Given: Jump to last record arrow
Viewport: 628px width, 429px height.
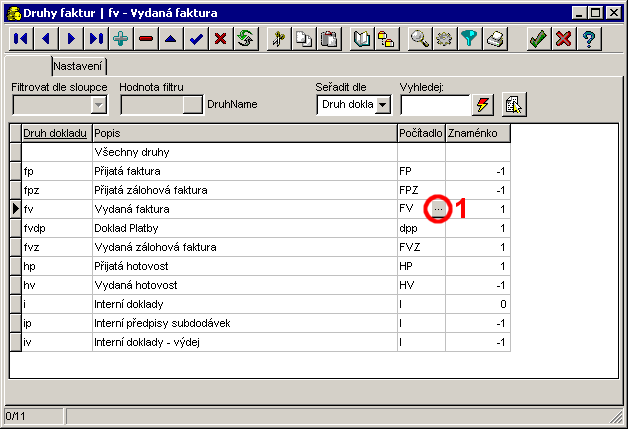Looking at the screenshot, I should coord(96,39).
